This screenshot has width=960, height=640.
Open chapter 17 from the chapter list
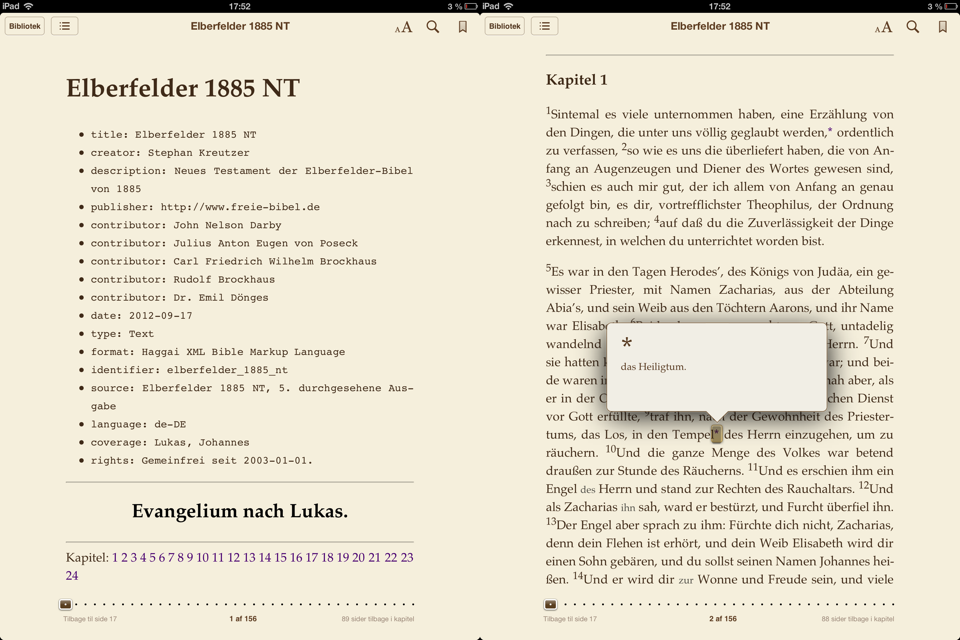[x=311, y=558]
